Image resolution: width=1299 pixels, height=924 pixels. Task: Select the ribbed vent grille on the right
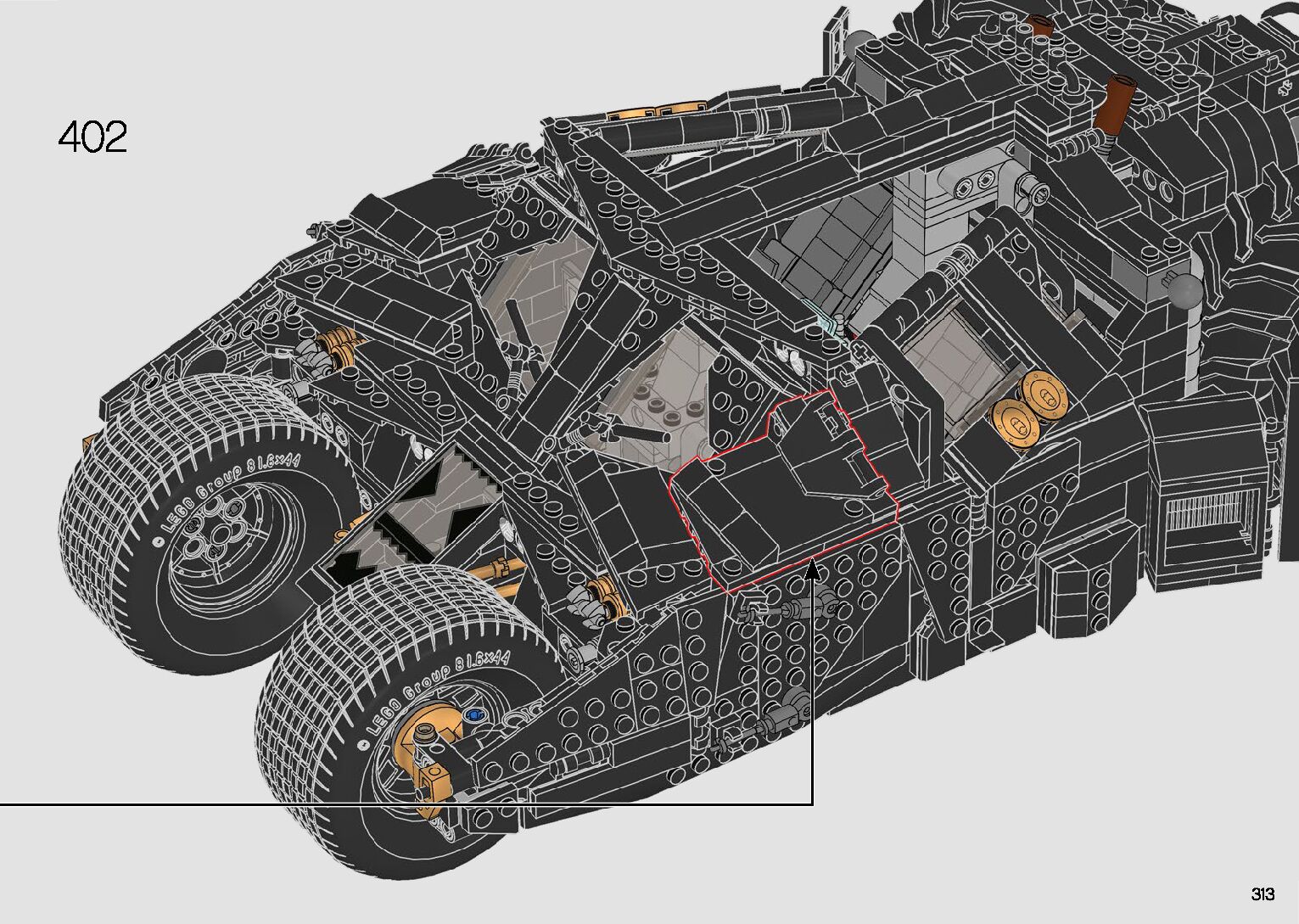point(1206,520)
